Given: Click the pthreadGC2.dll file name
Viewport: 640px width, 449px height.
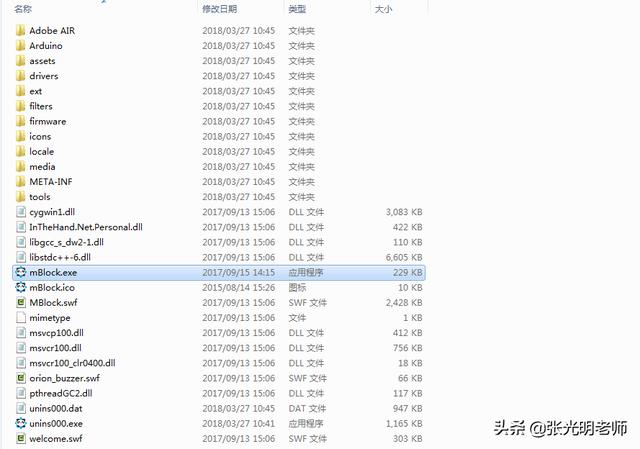Looking at the screenshot, I should click(61, 393).
